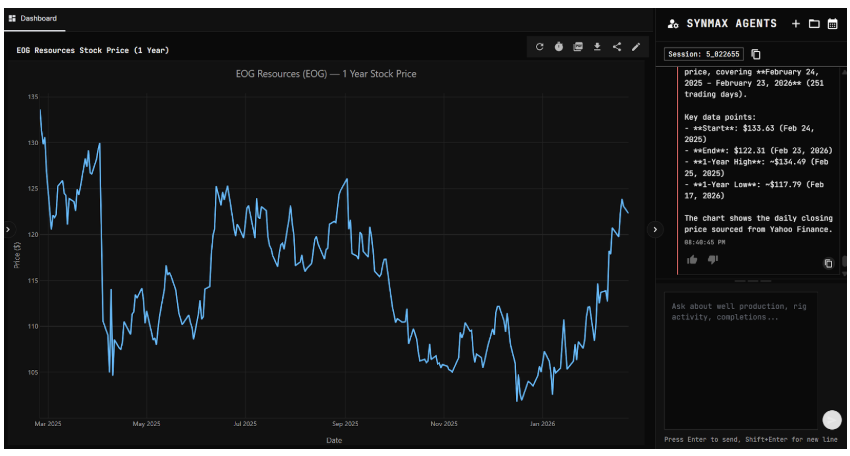Click the chat panel resize handle
Image resolution: width=850 pixels, height=456 pixels.
[x=752, y=281]
